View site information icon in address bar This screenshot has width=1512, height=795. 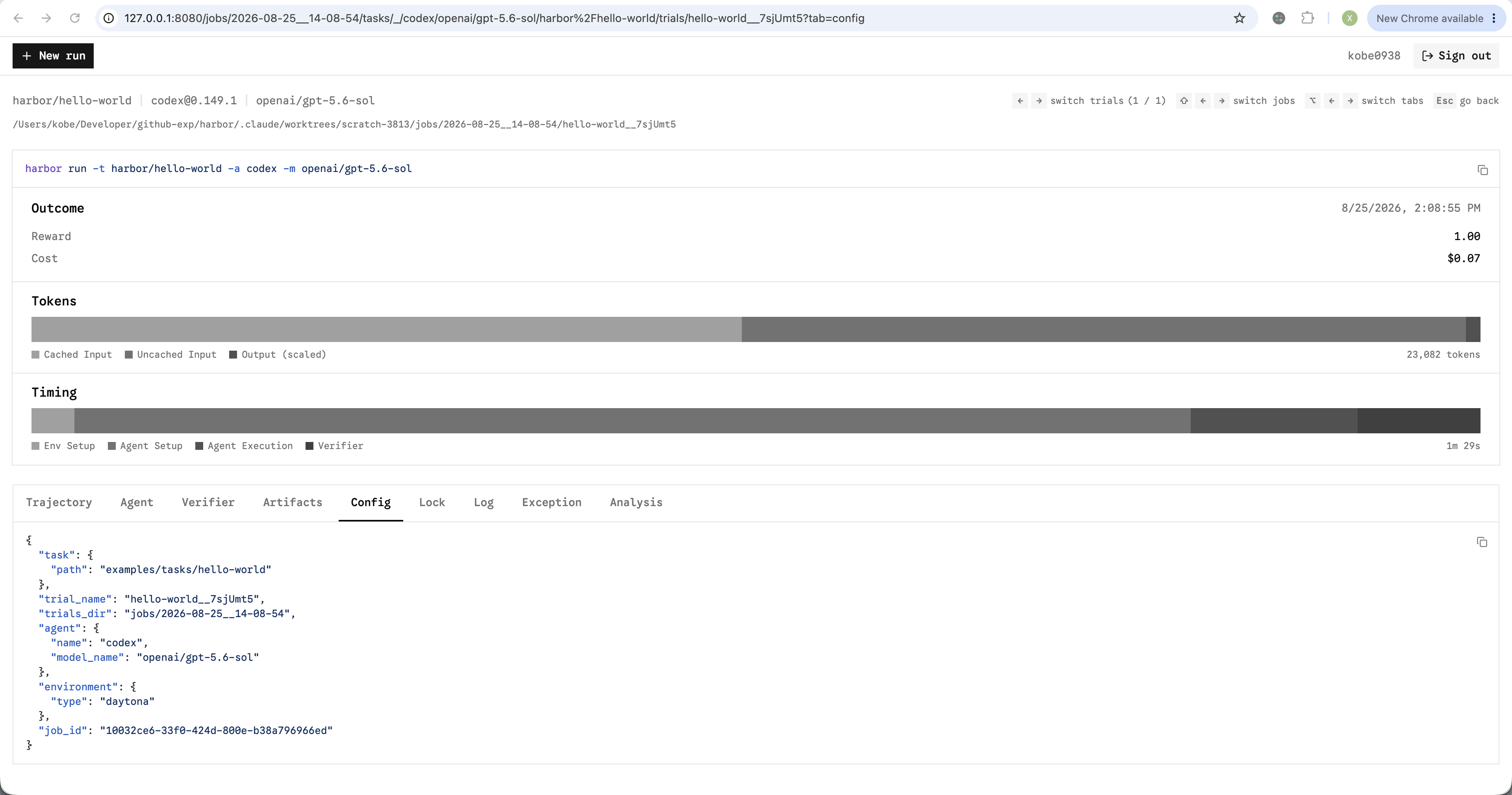pyautogui.click(x=109, y=18)
